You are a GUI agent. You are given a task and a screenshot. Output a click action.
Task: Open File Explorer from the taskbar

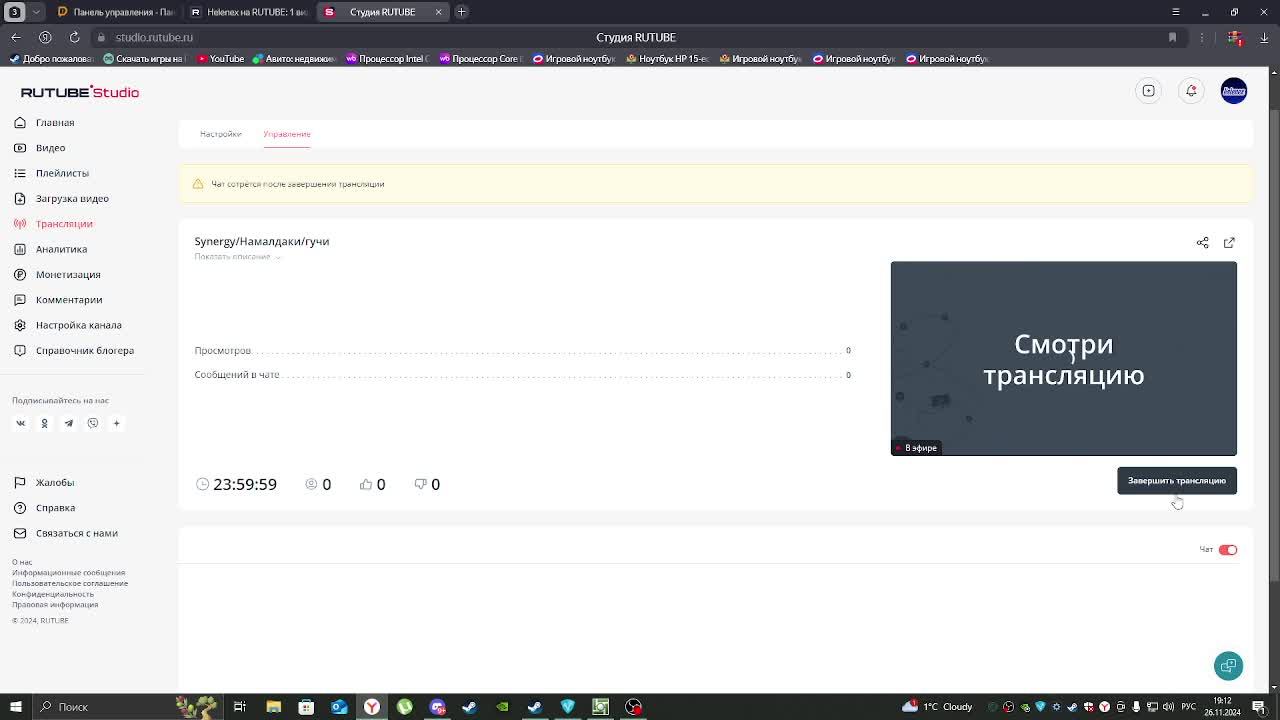(x=273, y=707)
